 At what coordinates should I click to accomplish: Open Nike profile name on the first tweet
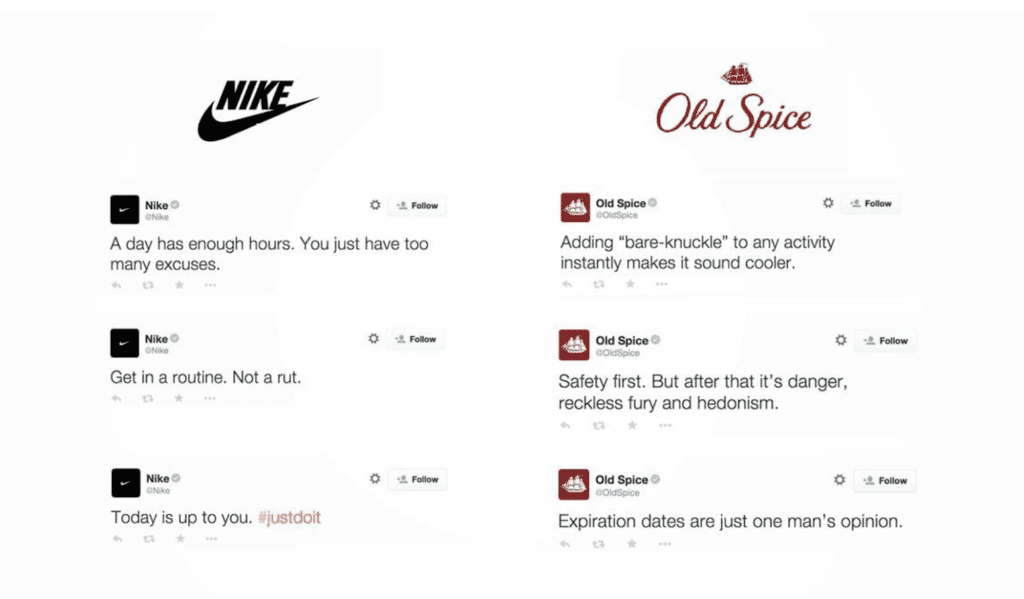tap(156, 205)
